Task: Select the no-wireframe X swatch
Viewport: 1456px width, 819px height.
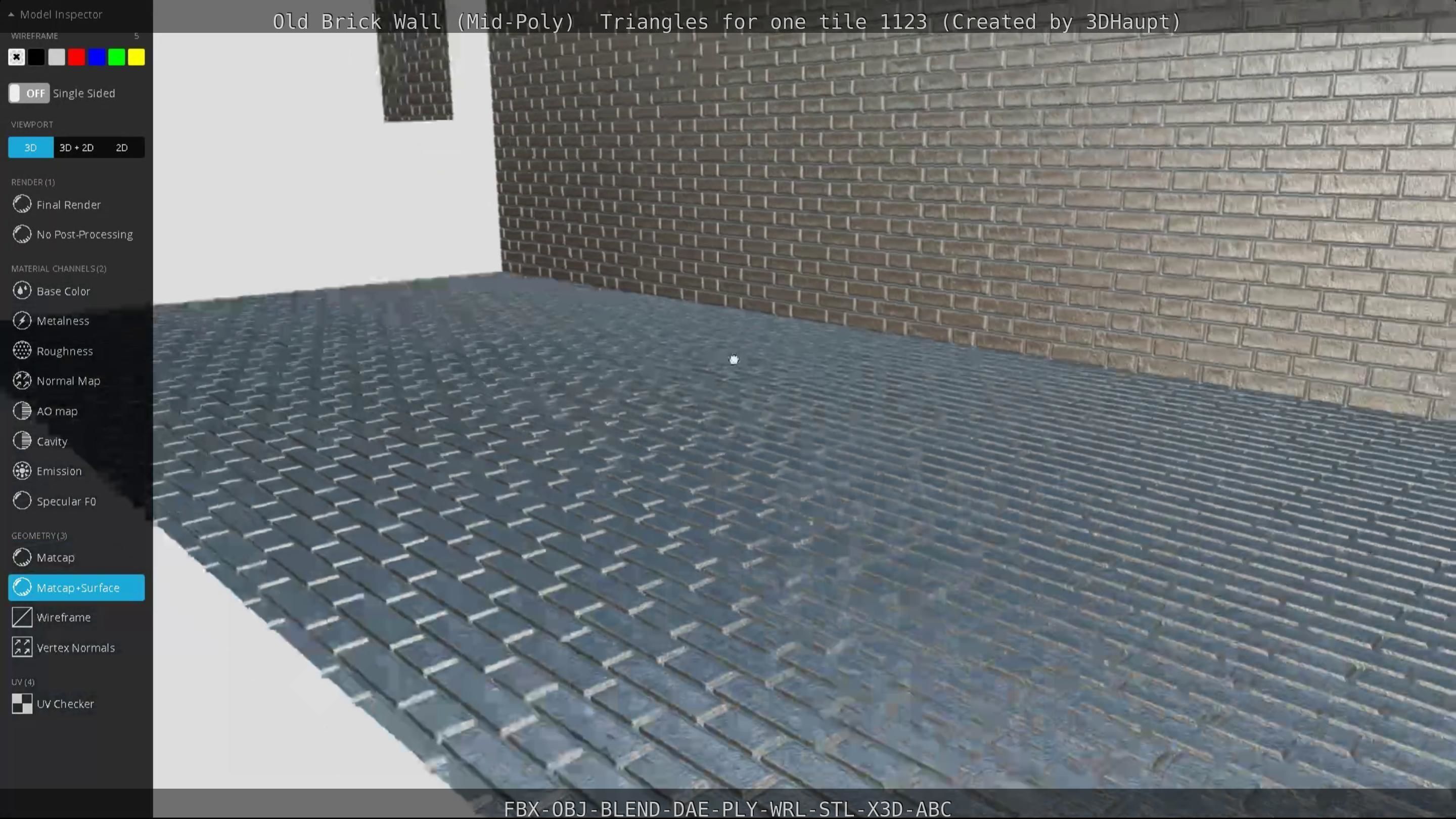Action: pyautogui.click(x=16, y=57)
